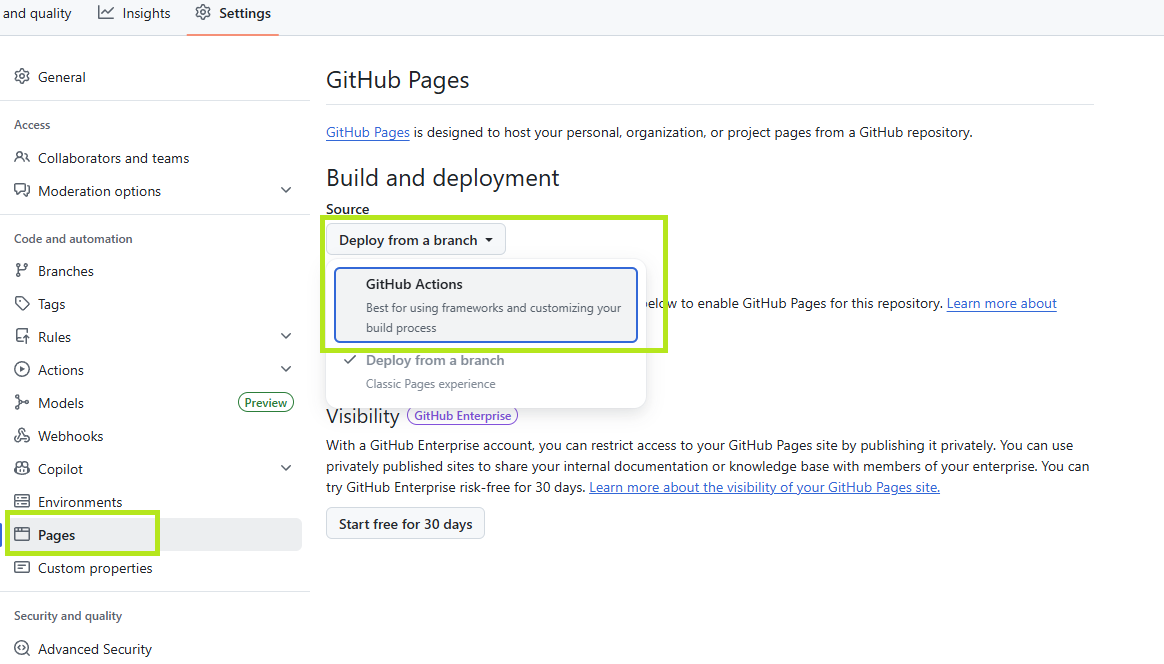Expand the Rules section chevron
Image resolution: width=1164 pixels, height=664 pixels.
tap(286, 336)
